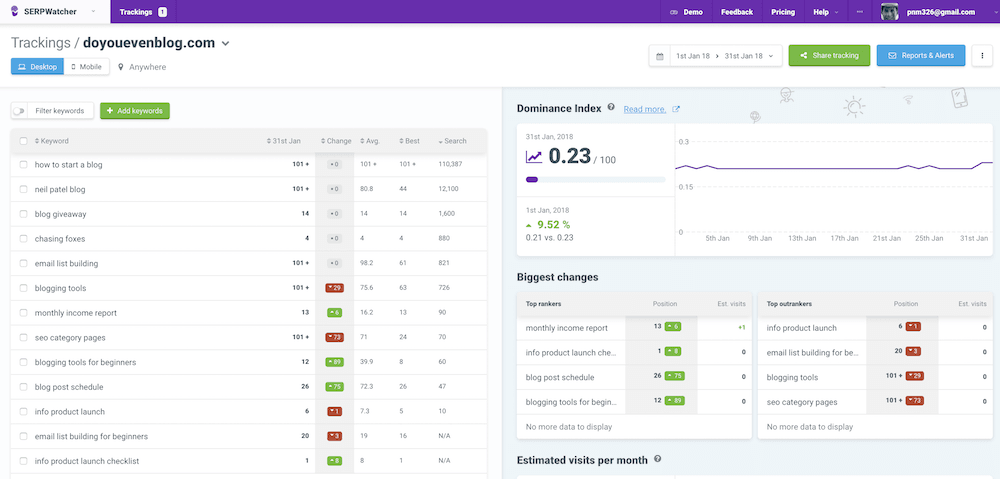The image size is (1000, 479).
Task: Click the Dominance Index help question icon
Action: tap(611, 107)
